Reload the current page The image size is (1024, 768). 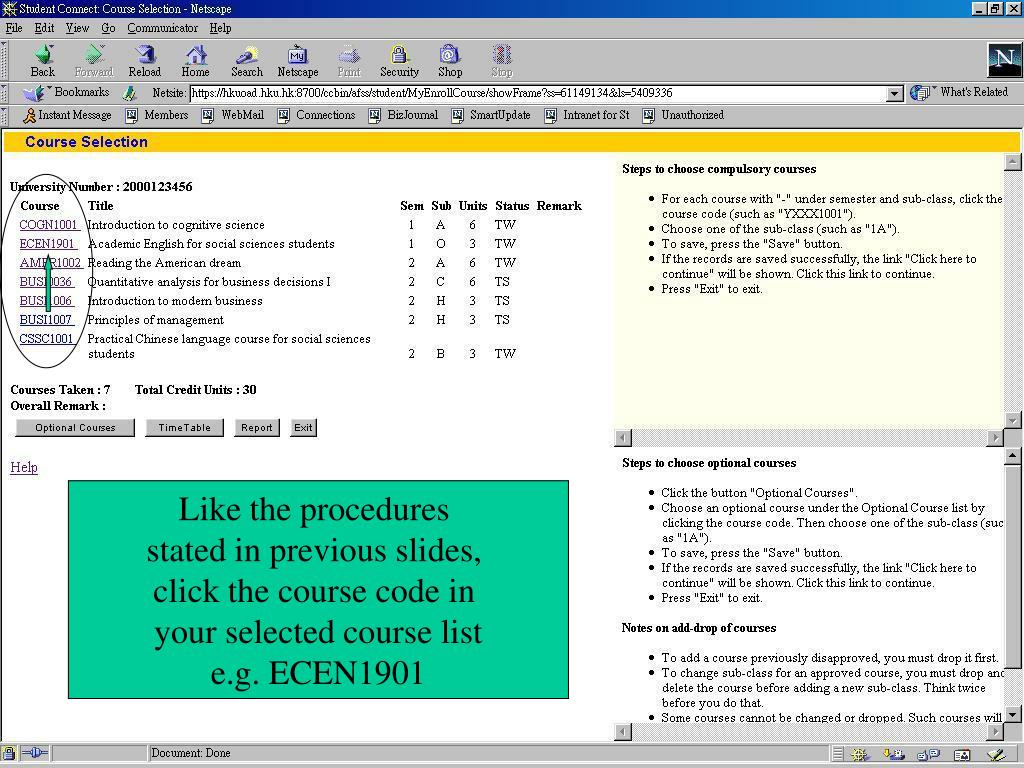(144, 61)
